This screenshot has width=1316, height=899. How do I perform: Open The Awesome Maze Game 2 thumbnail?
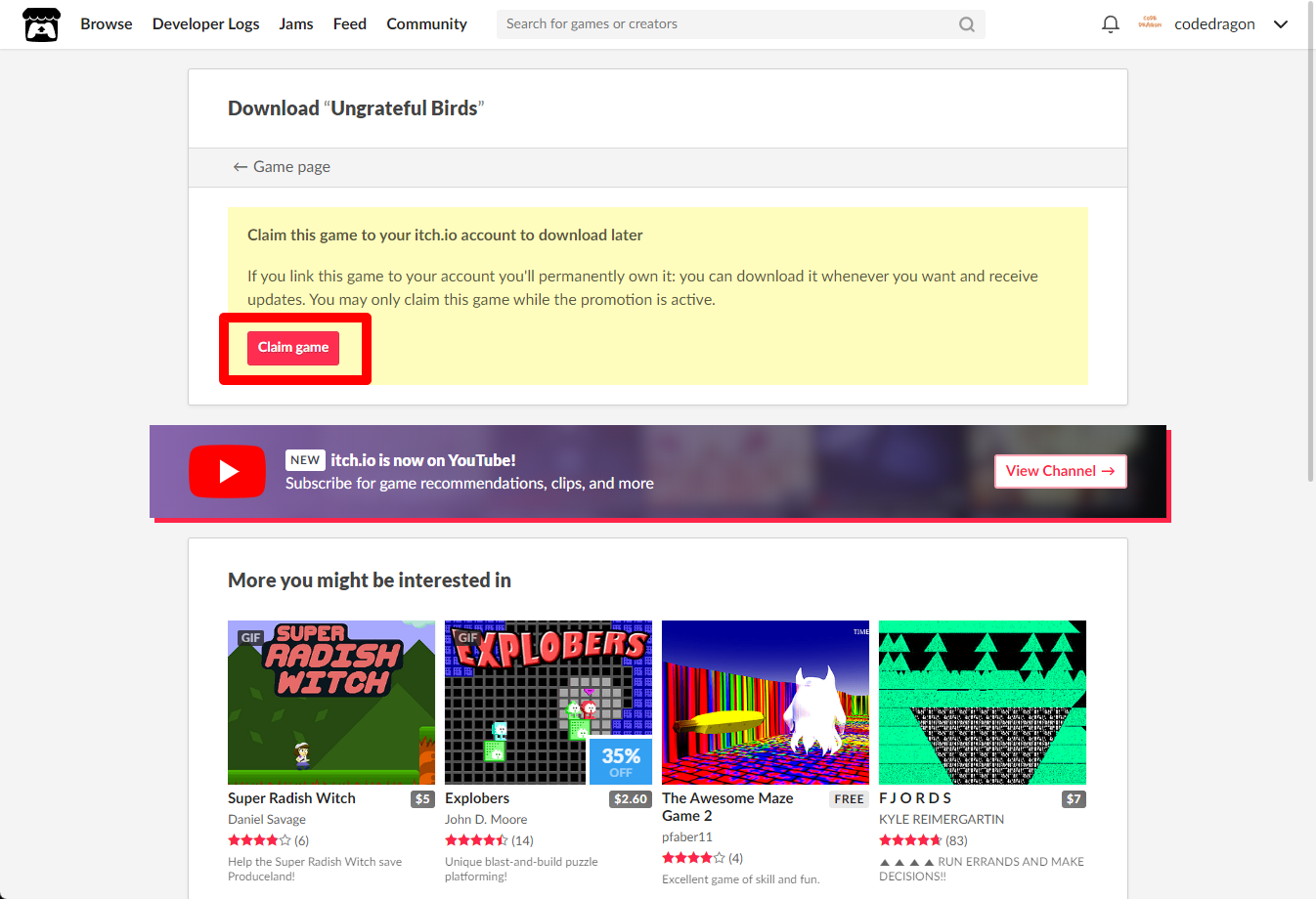(766, 703)
